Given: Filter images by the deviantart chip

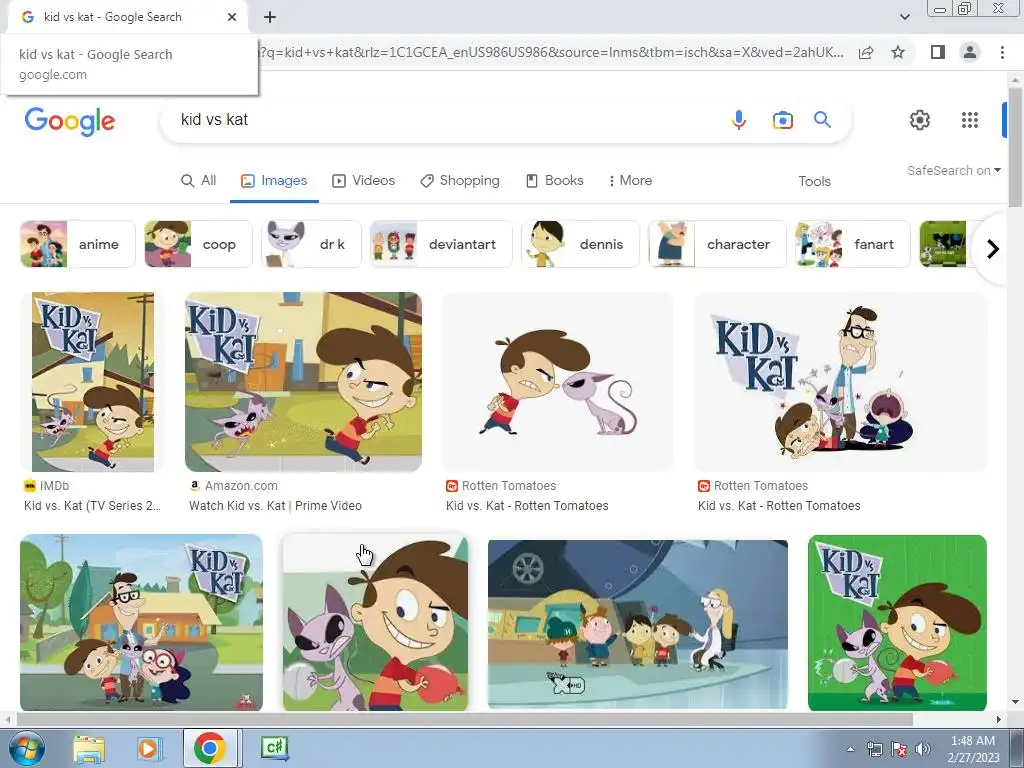Looking at the screenshot, I should click(441, 244).
